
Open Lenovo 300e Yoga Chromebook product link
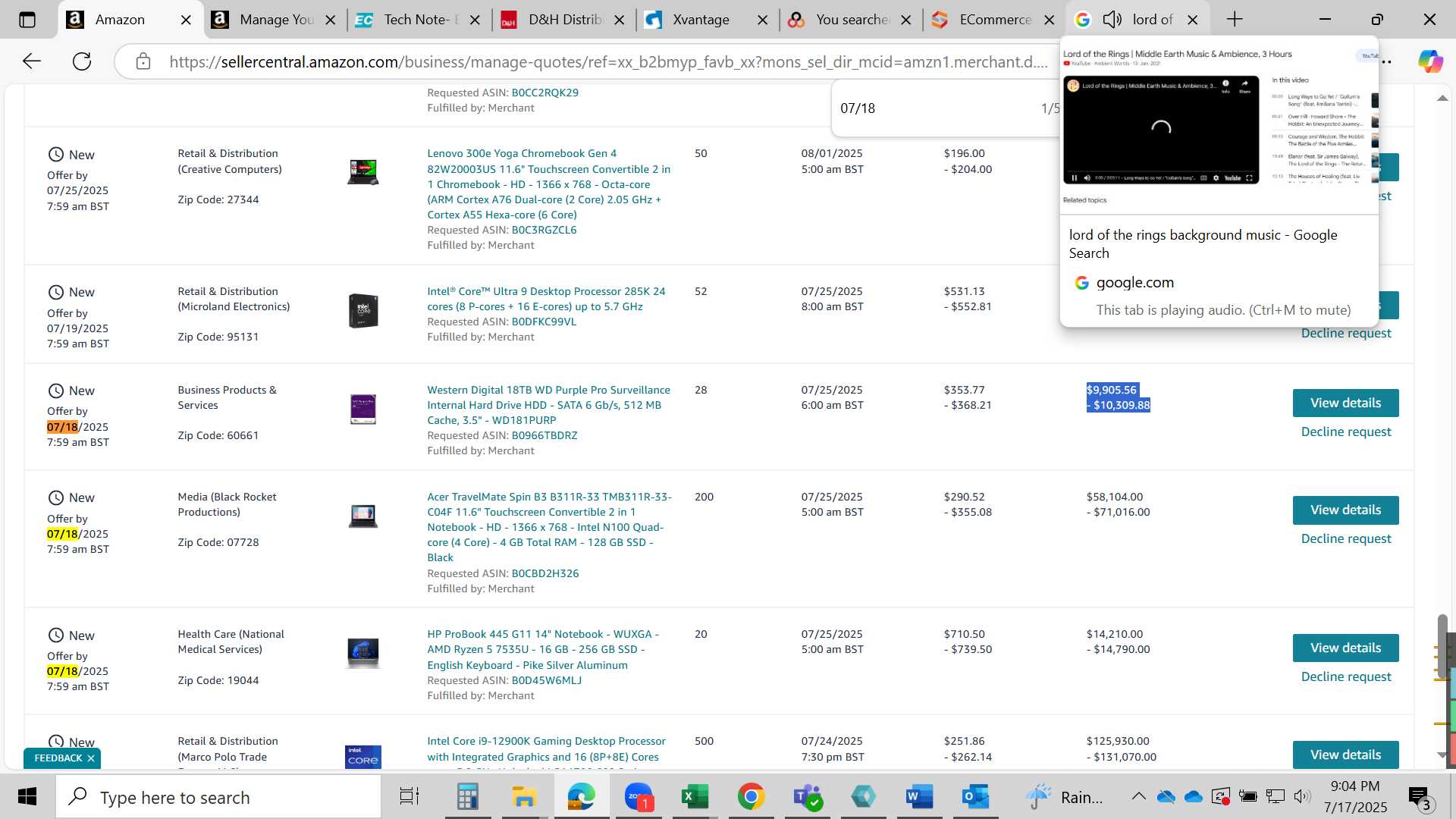tap(548, 184)
